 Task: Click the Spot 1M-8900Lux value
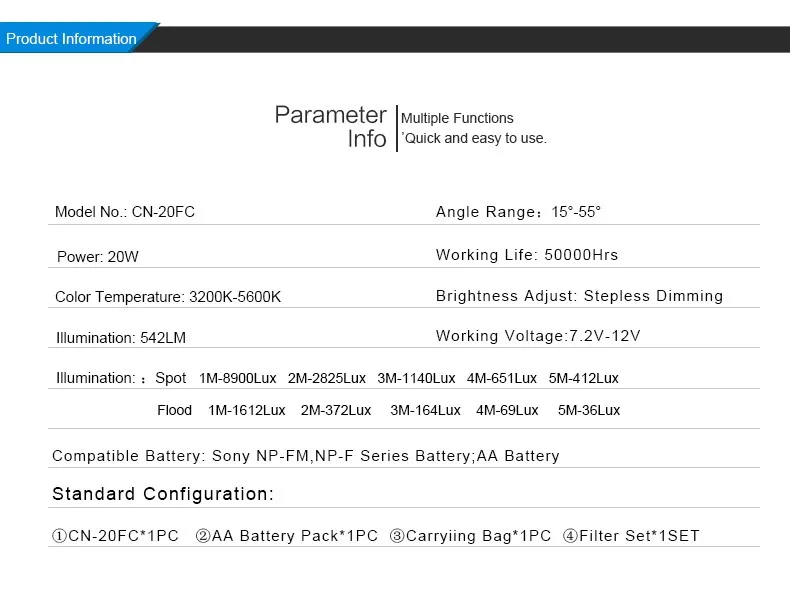tap(238, 378)
